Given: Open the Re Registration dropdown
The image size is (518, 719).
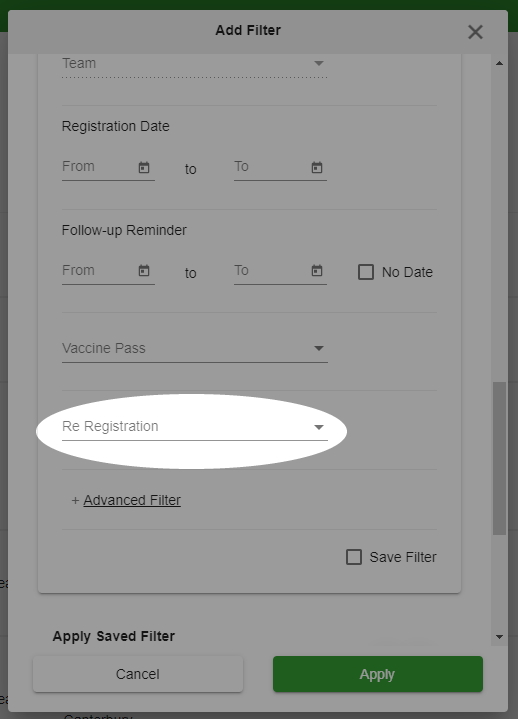Looking at the screenshot, I should pos(195,427).
